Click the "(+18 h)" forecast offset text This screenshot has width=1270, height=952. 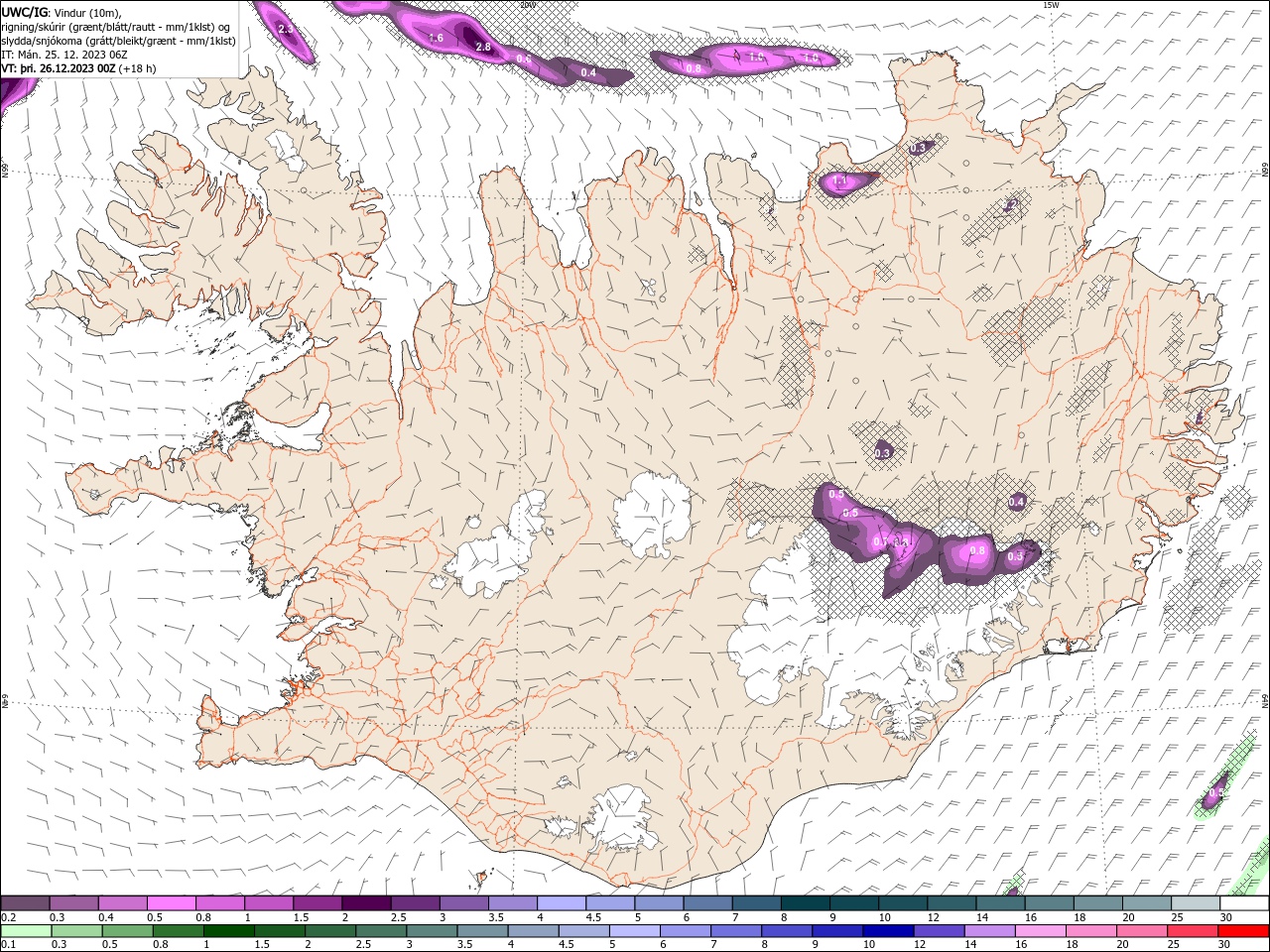138,68
